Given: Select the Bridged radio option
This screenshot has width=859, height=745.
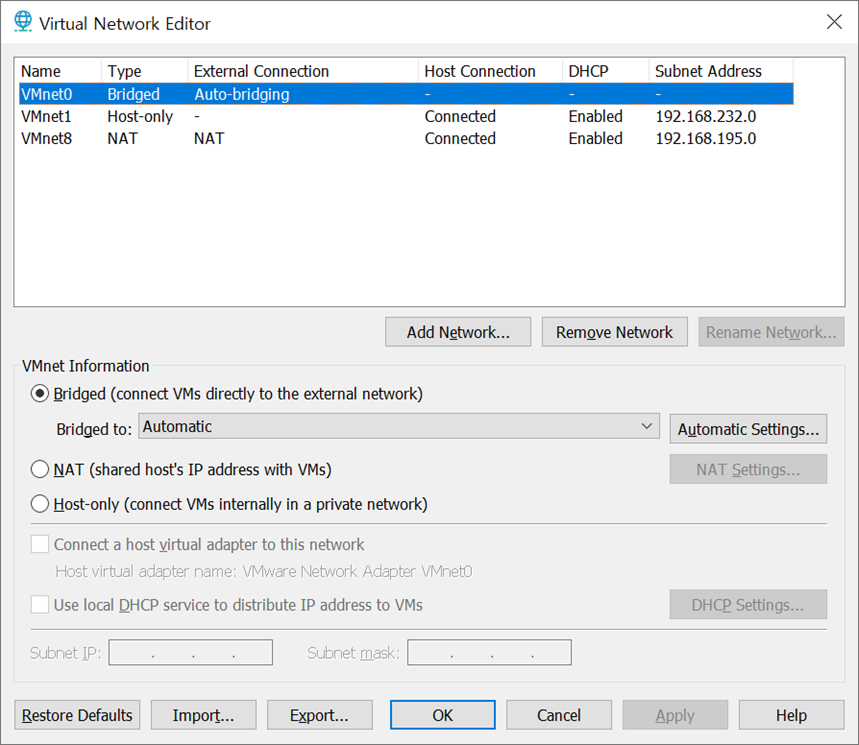Looking at the screenshot, I should 39,394.
